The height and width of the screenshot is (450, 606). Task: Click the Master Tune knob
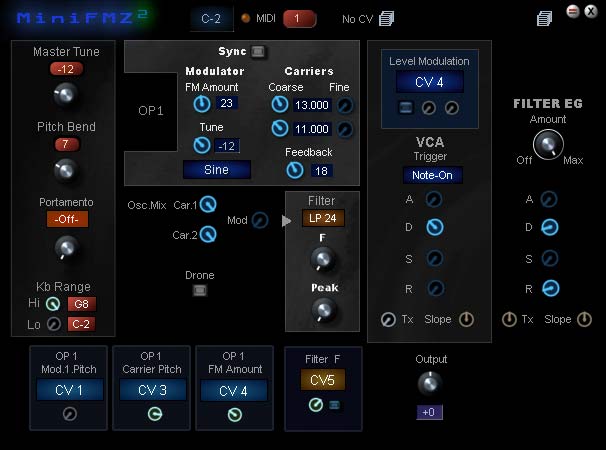[x=66, y=94]
